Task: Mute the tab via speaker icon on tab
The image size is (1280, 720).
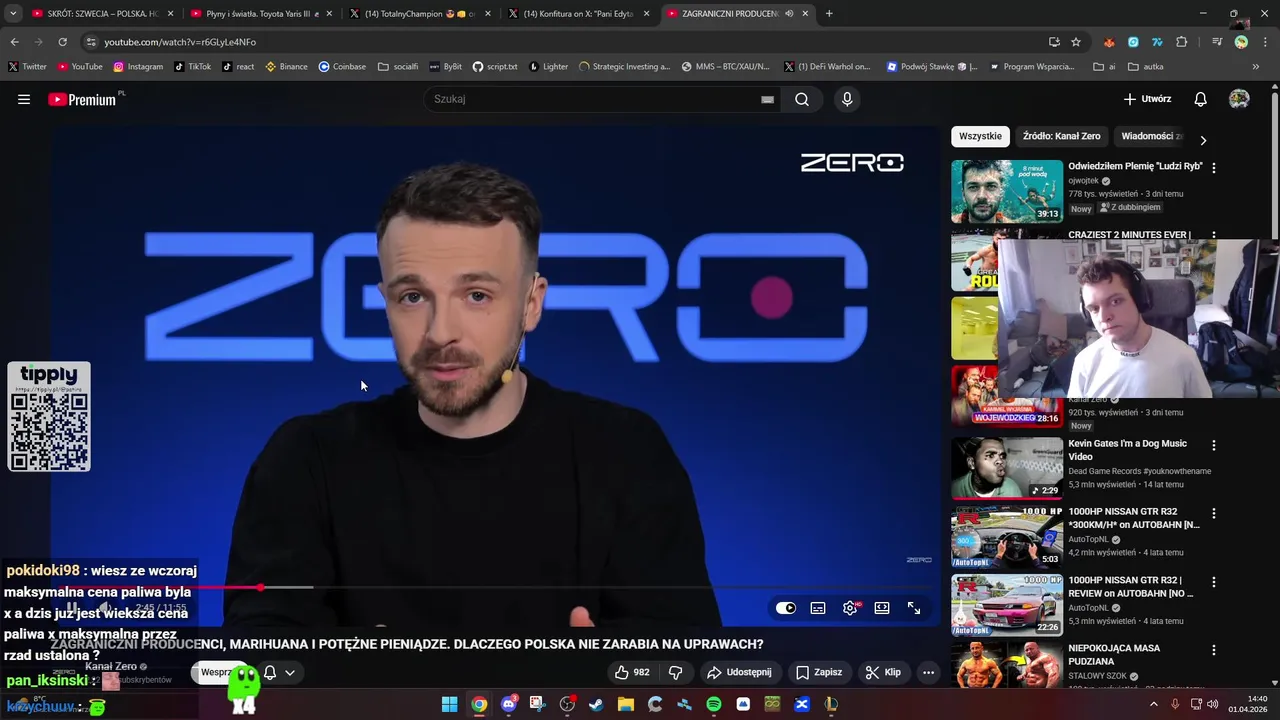Action: tap(790, 14)
